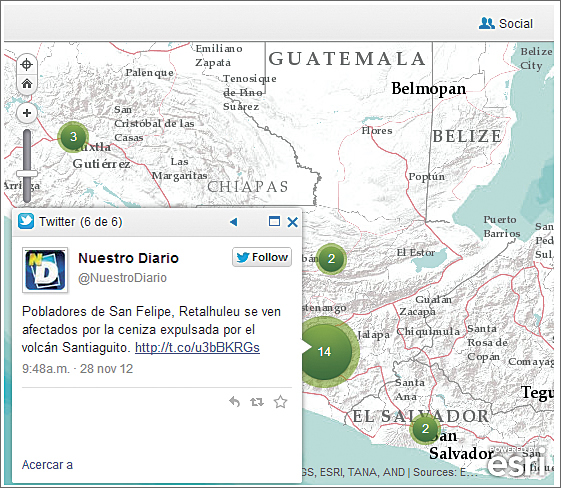561x488 pixels.
Task: Zoom in with the plus button
Action: point(27,113)
